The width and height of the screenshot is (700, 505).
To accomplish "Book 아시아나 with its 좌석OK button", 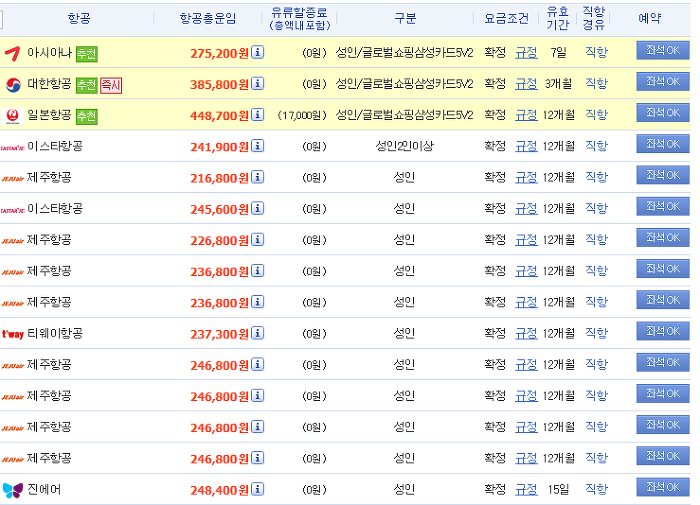I will tap(662, 50).
